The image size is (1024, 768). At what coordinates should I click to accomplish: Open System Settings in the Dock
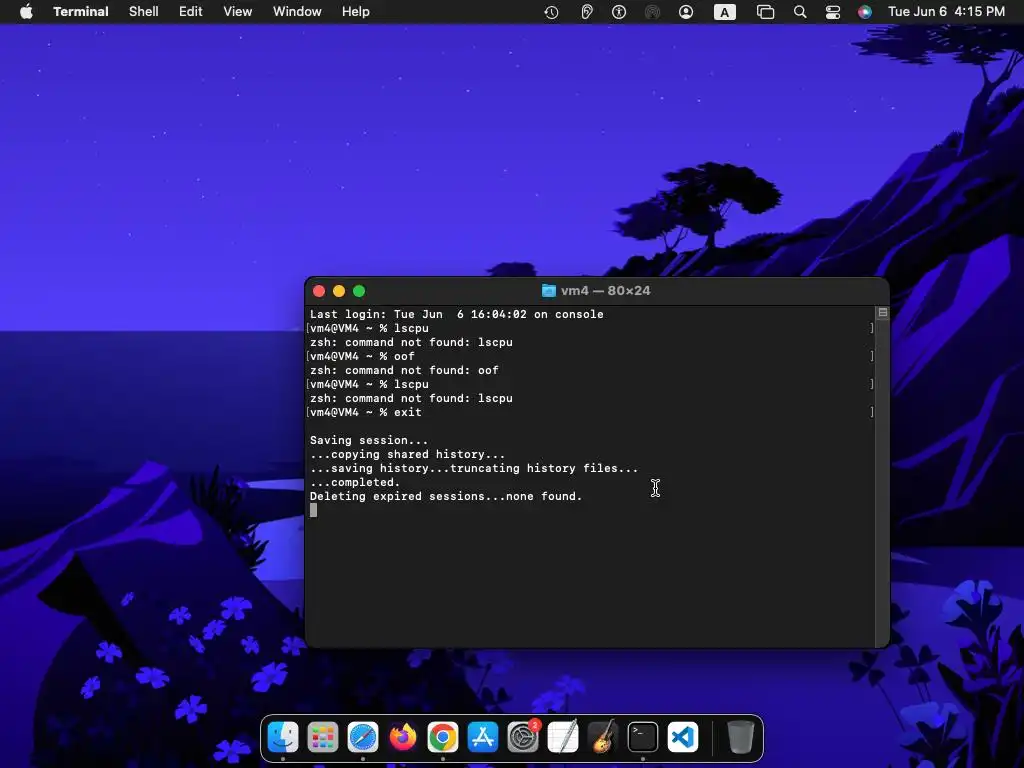523,738
